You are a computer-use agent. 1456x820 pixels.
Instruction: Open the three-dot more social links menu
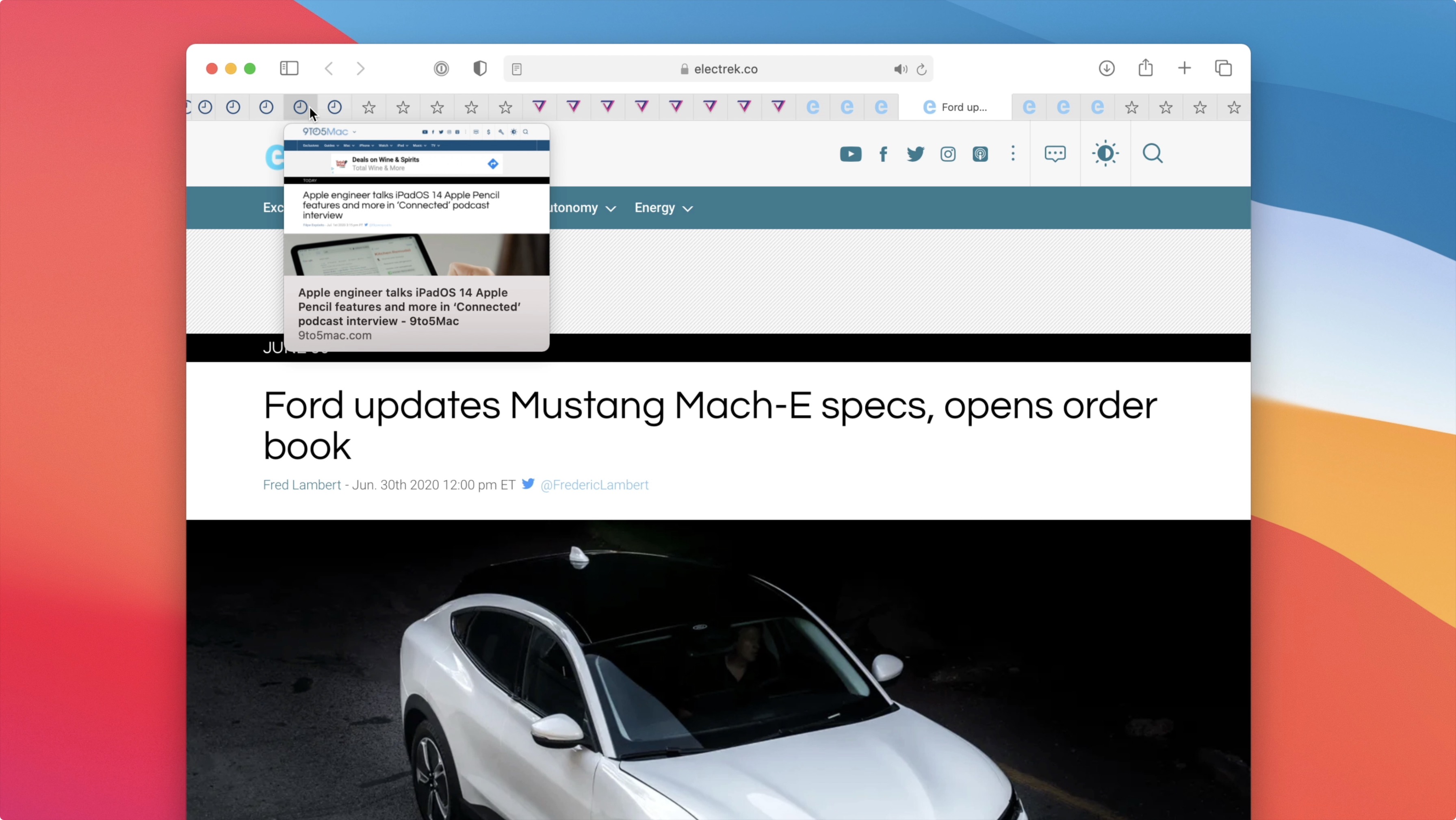click(1013, 153)
